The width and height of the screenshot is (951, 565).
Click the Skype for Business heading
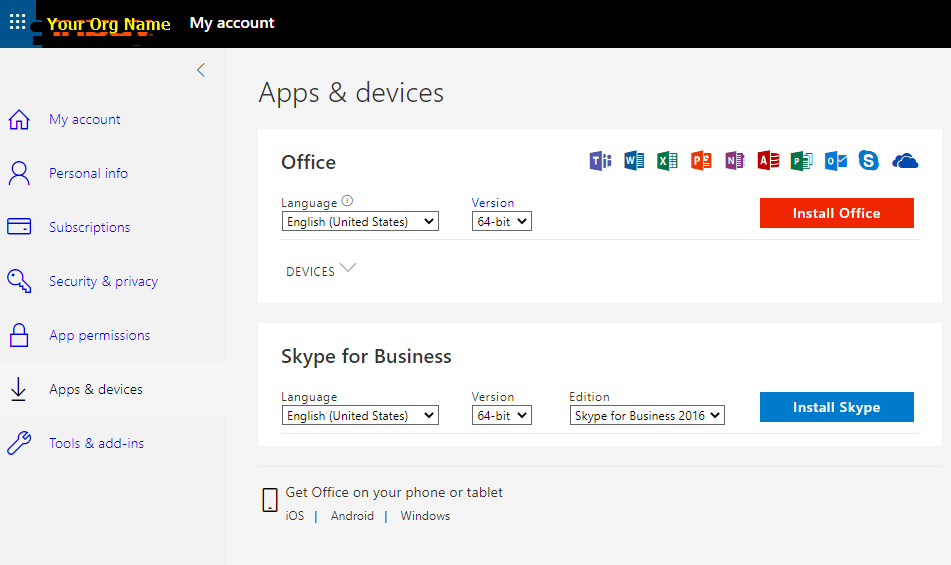pos(366,356)
